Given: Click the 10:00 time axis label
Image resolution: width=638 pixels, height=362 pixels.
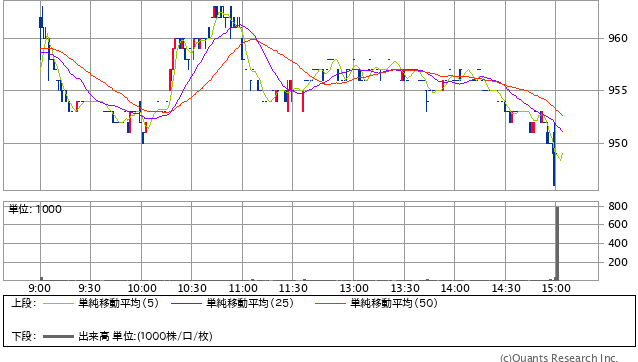Looking at the screenshot, I should [142, 288].
